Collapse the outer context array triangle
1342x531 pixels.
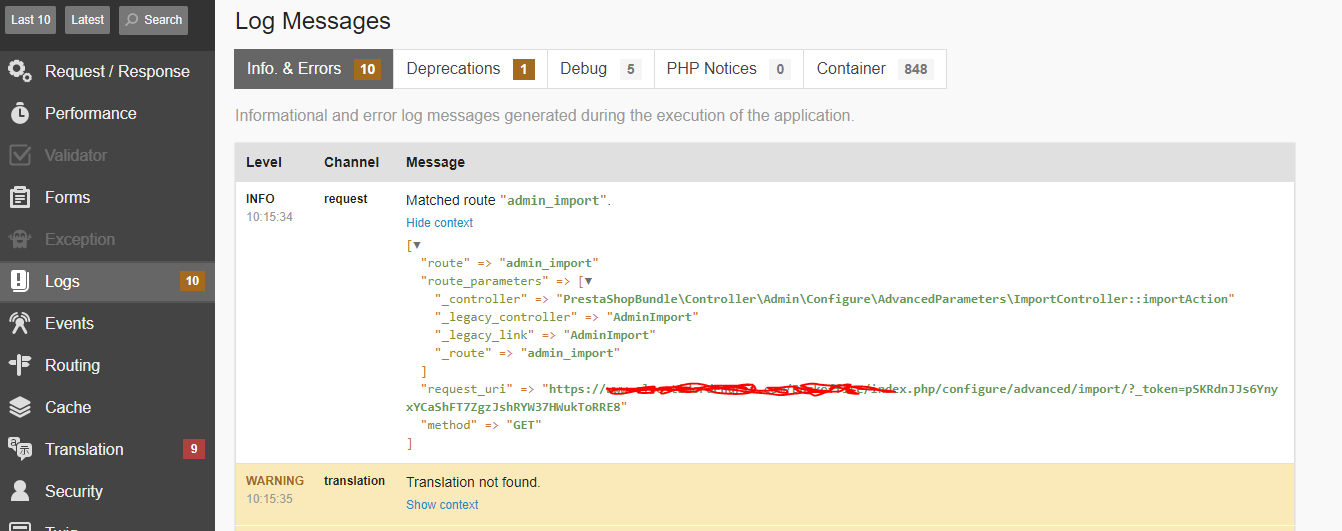click(x=417, y=245)
